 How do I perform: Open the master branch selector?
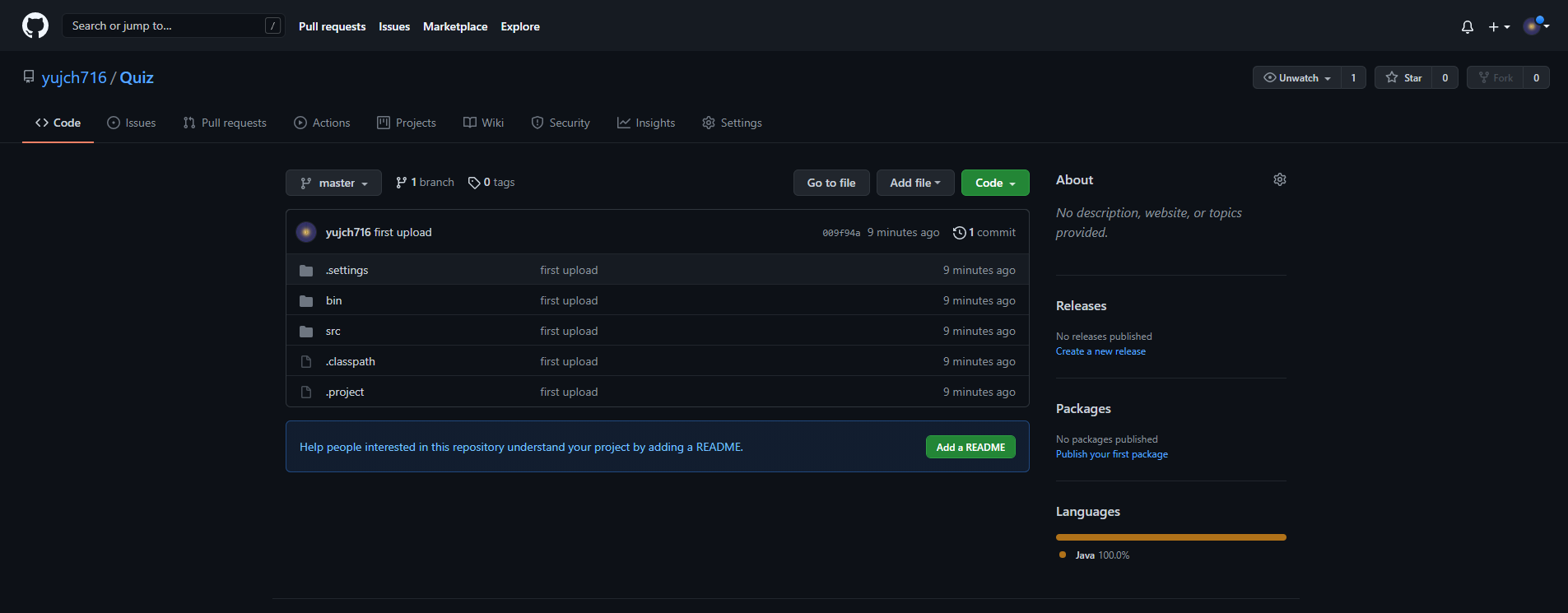coord(333,183)
